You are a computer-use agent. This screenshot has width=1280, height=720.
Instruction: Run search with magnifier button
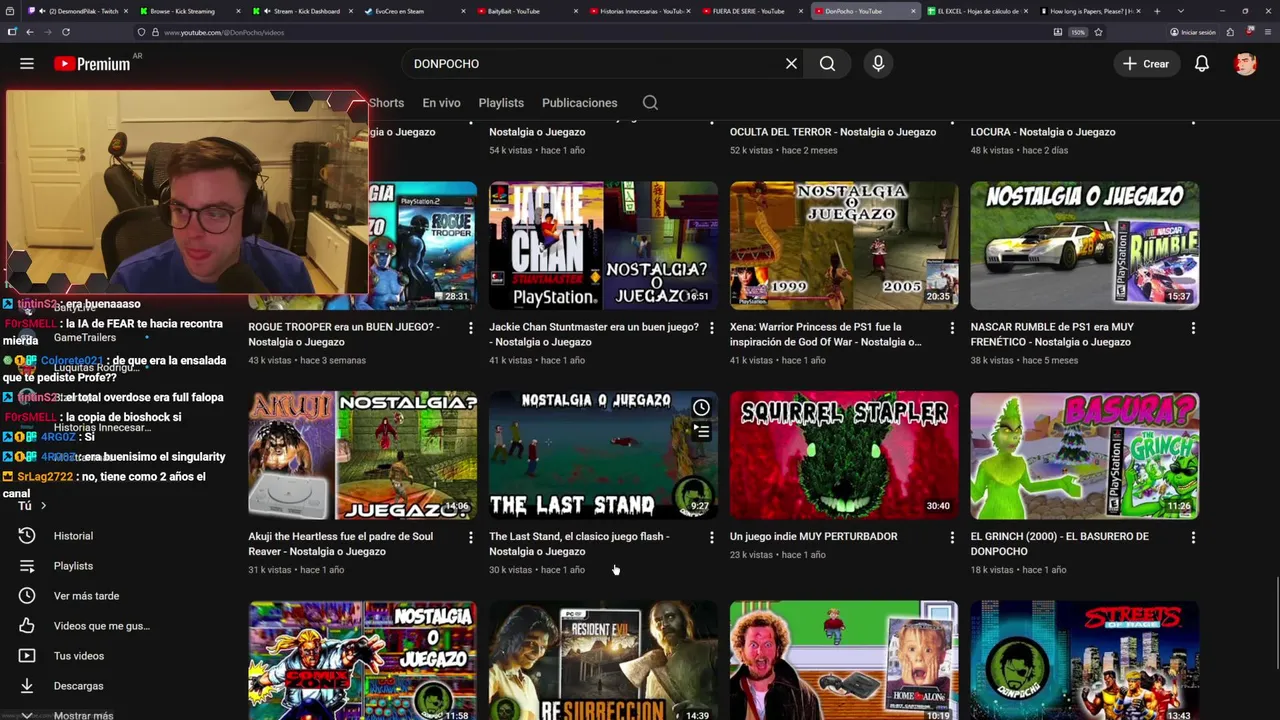click(x=827, y=63)
